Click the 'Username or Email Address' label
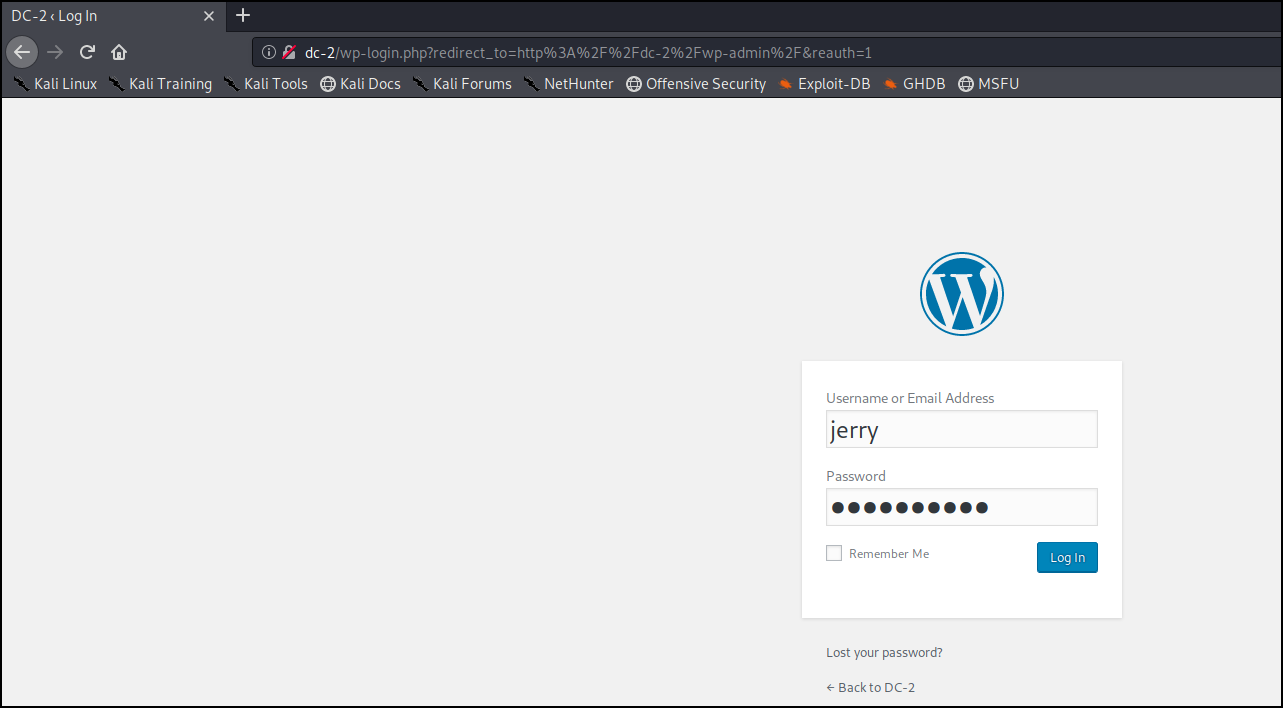 pyautogui.click(x=910, y=398)
